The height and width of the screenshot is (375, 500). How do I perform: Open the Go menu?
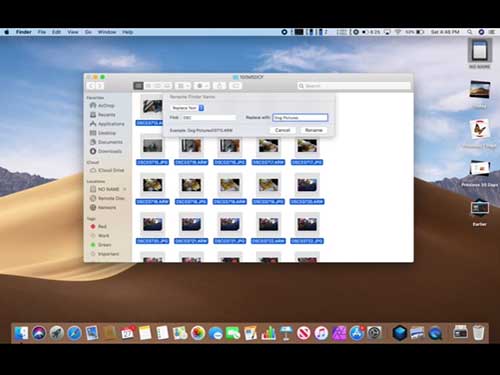(x=88, y=32)
